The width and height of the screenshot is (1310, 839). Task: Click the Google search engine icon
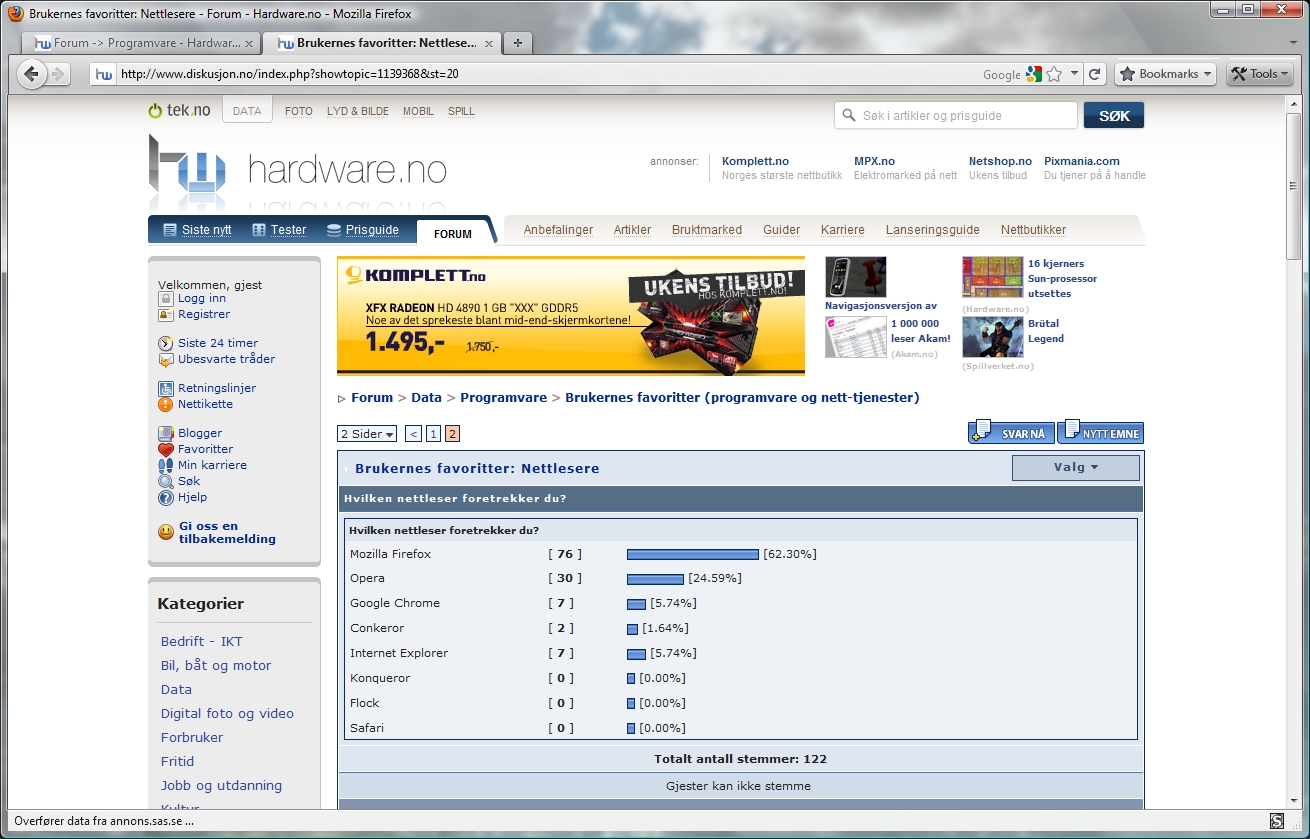[1033, 74]
